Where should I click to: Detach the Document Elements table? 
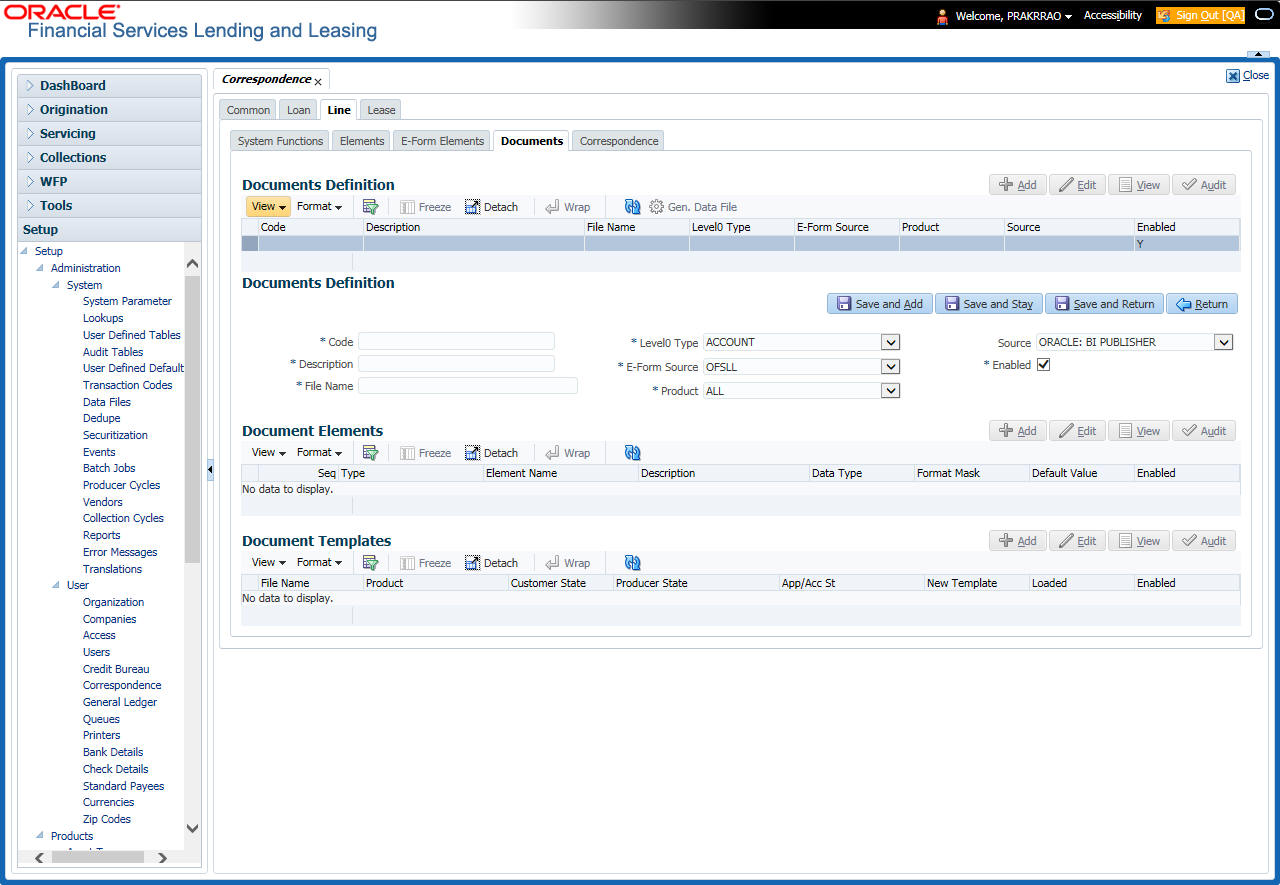point(491,453)
